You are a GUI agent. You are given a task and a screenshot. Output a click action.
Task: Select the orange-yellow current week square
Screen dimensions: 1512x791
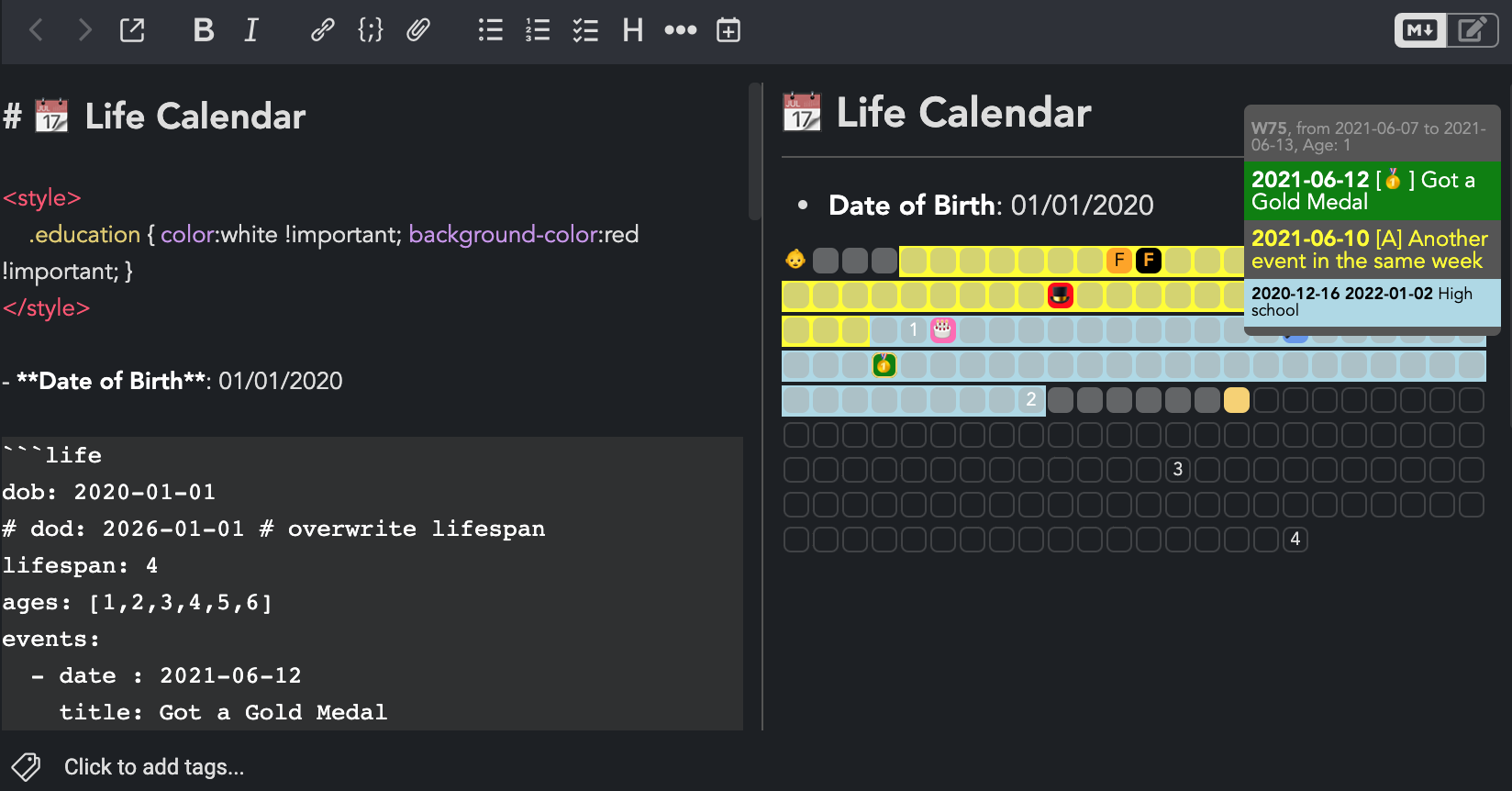[1237, 400]
